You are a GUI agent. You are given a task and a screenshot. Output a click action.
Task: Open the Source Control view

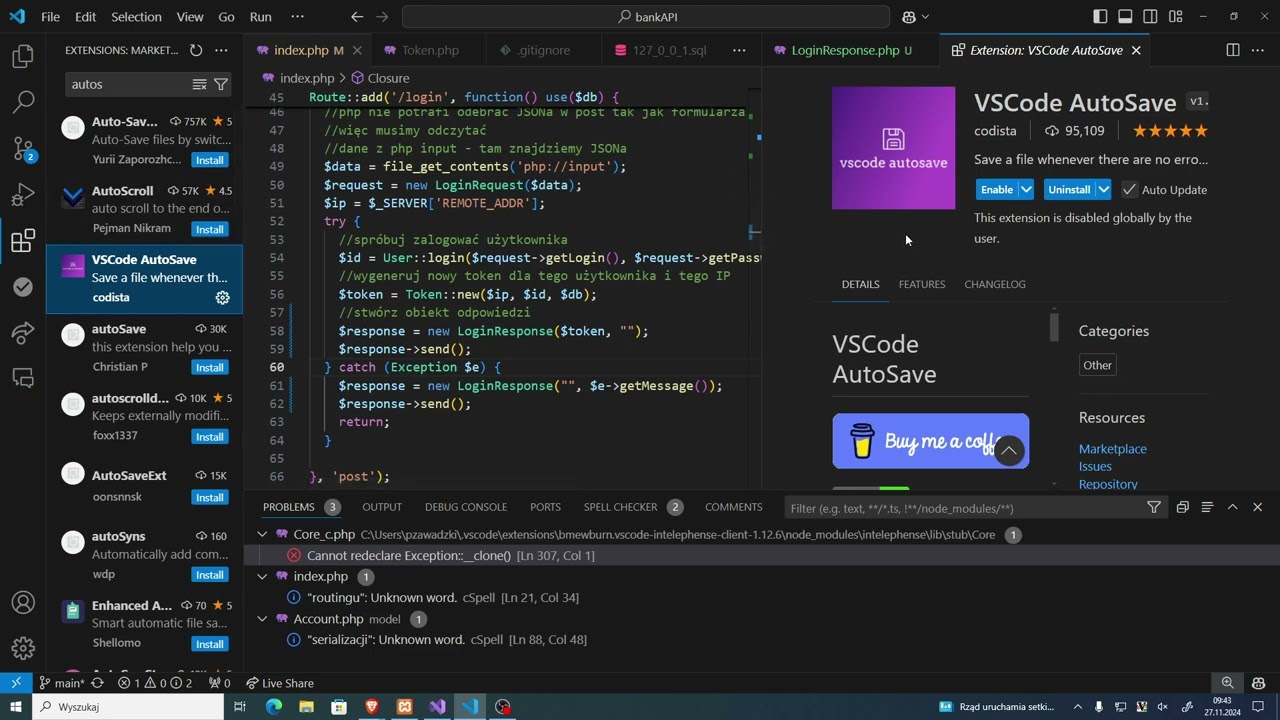23,148
